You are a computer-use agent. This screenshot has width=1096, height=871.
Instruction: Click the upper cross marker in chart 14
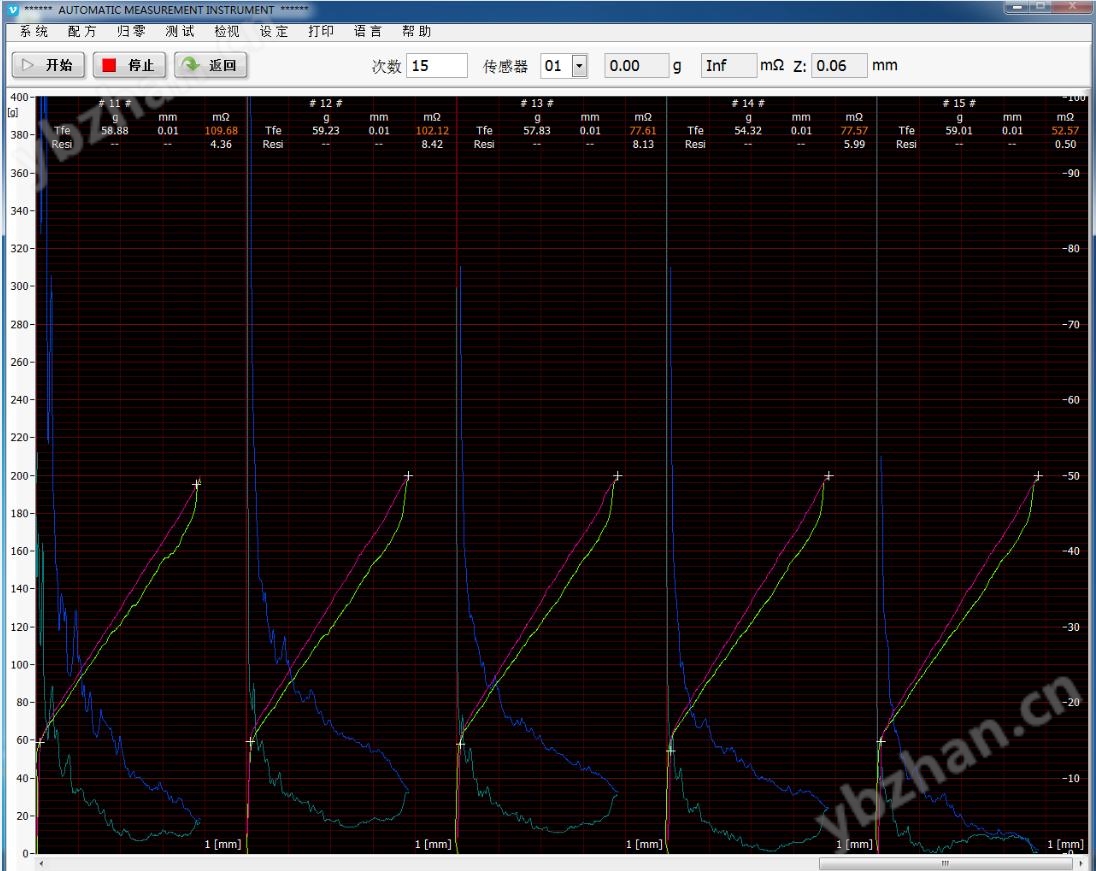[x=828, y=475]
